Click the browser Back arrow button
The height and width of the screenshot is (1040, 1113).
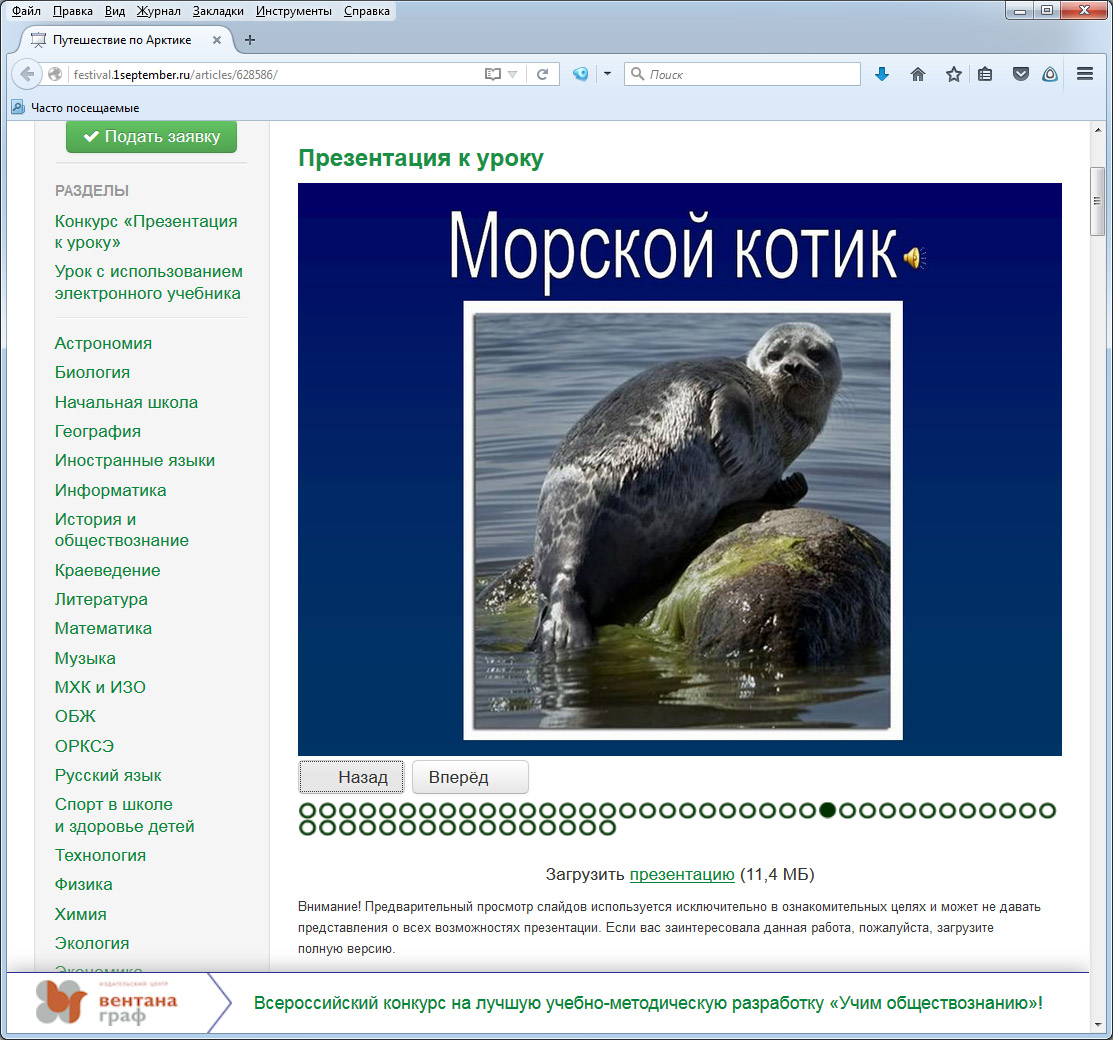pos(27,74)
